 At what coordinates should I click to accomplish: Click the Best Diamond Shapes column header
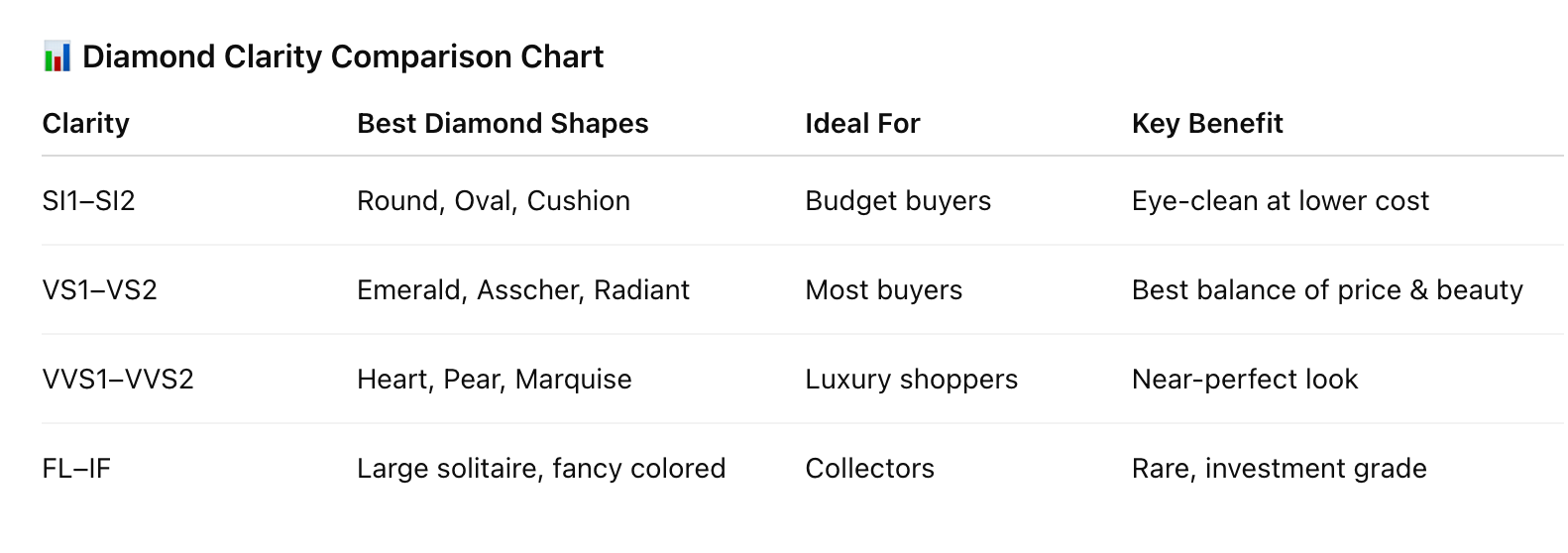pyautogui.click(x=503, y=123)
